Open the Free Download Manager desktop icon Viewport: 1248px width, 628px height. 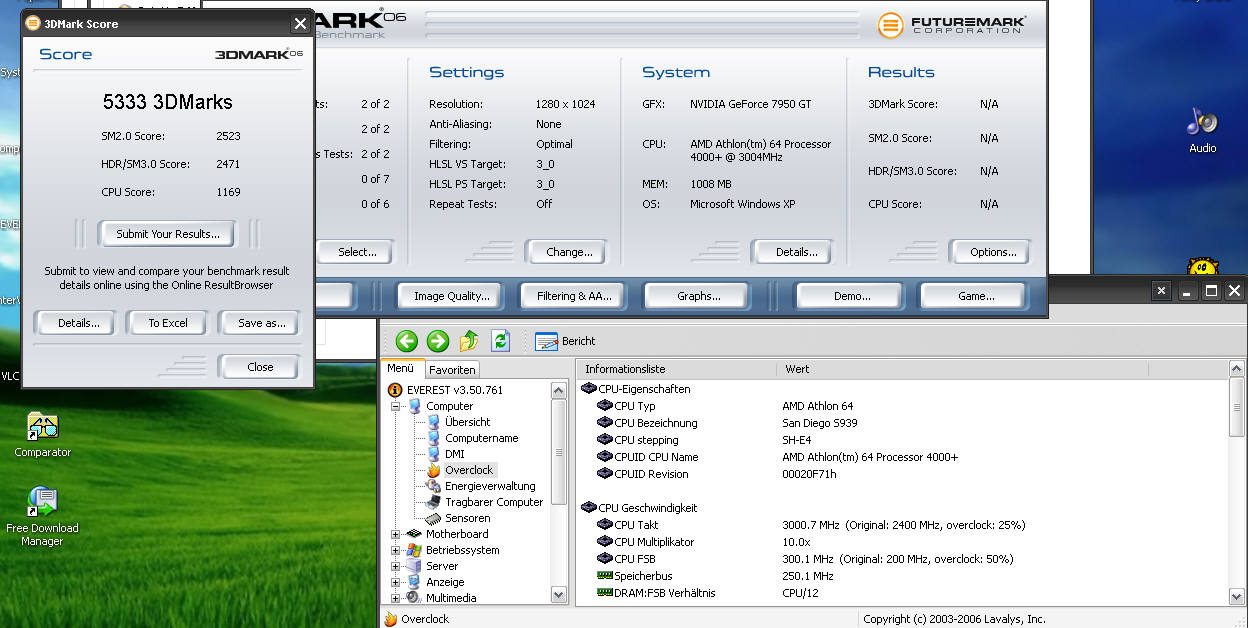[43, 502]
